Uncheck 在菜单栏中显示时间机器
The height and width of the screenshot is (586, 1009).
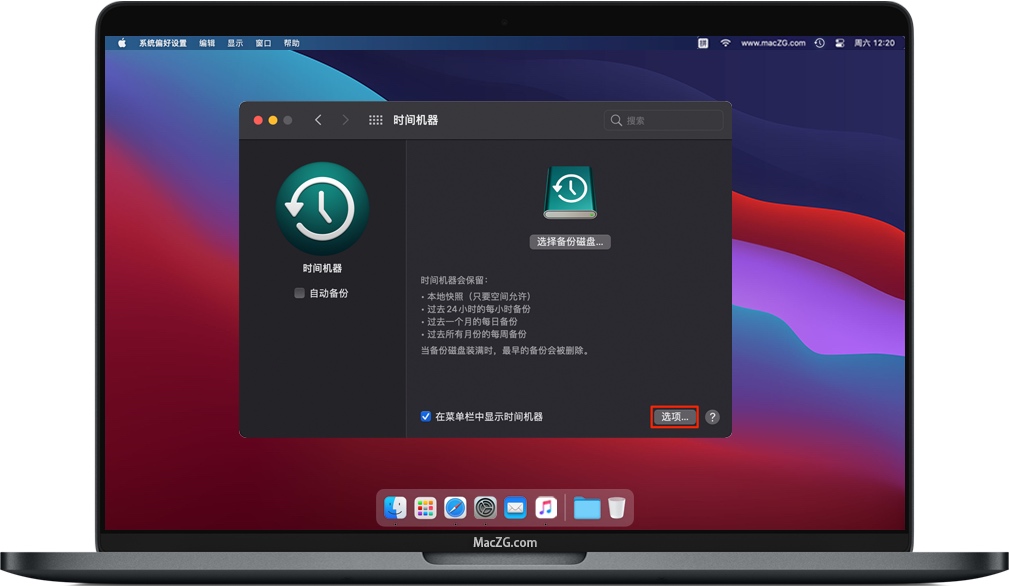(x=424, y=416)
